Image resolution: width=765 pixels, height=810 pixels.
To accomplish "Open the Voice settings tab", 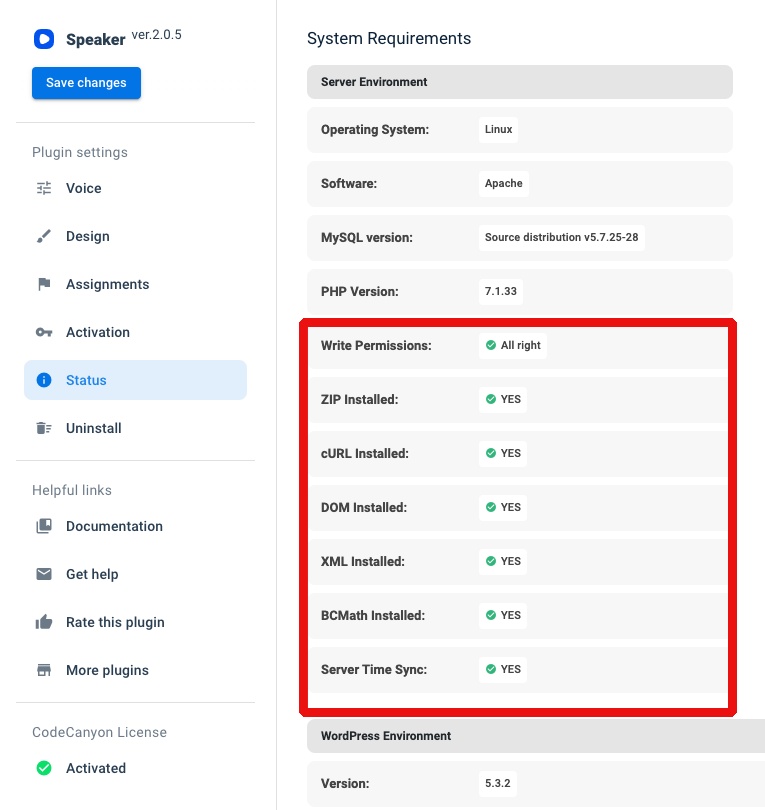I will point(84,188).
